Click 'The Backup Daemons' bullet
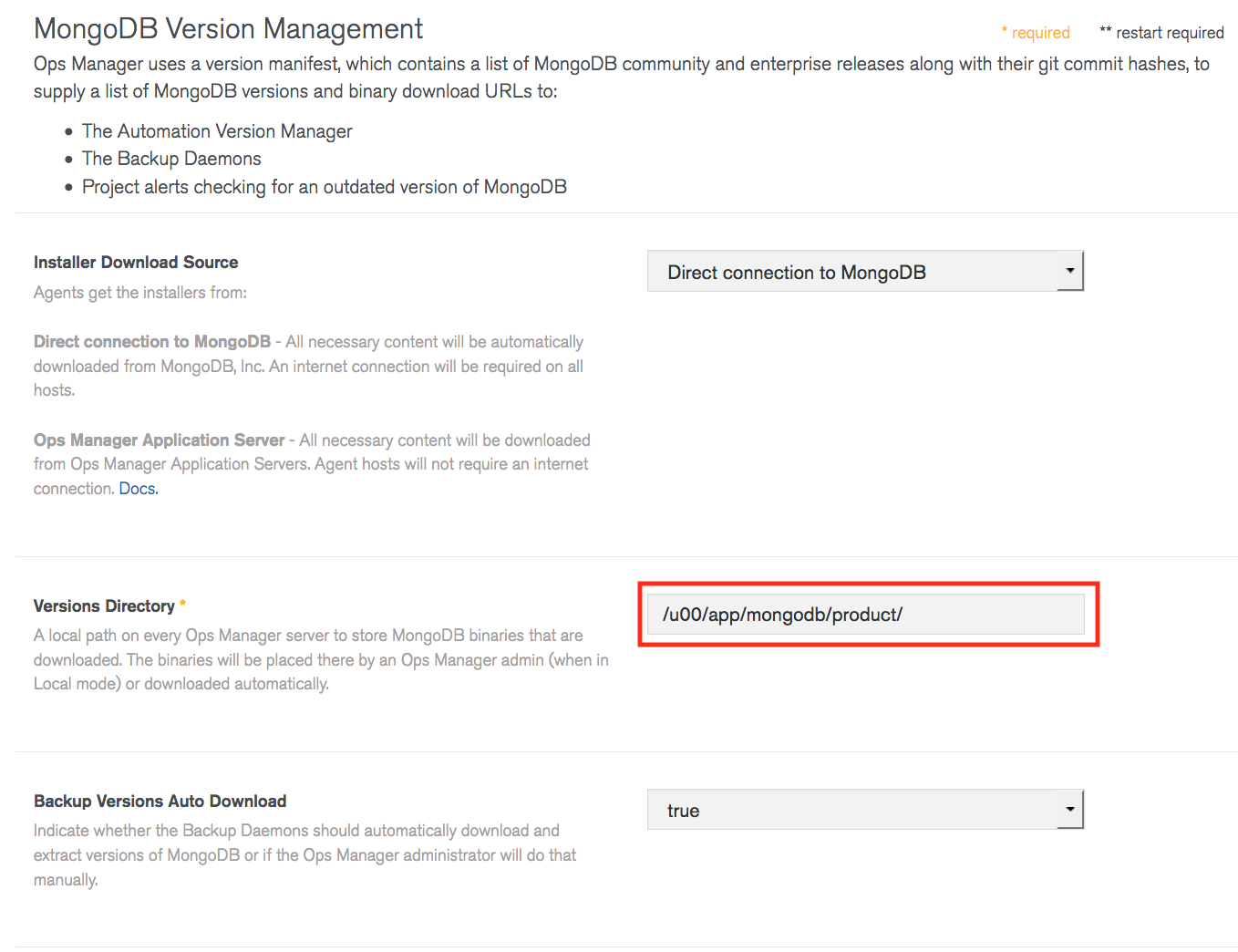Screen dimensions: 1238x952 click(171, 159)
